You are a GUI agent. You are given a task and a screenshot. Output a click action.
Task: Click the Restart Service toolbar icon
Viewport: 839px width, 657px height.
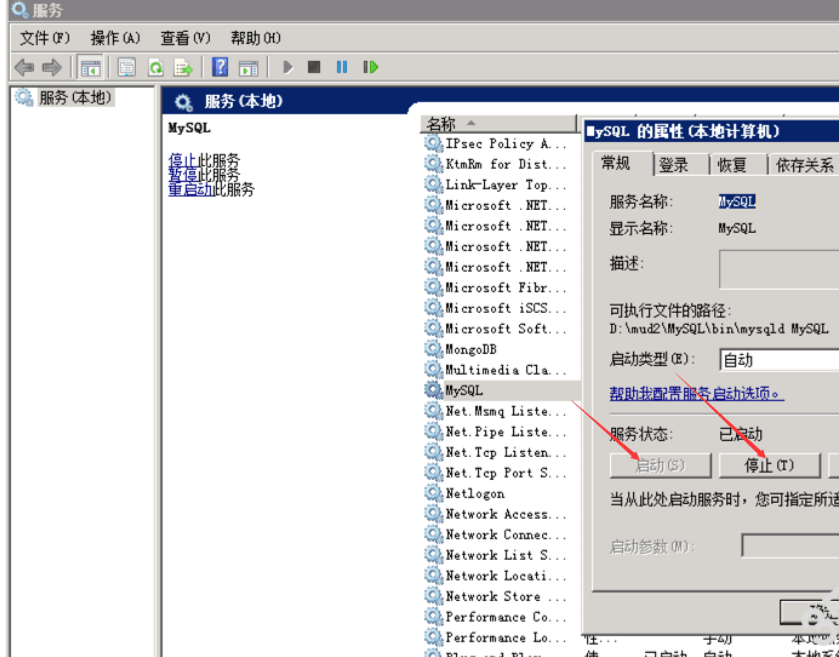[370, 67]
